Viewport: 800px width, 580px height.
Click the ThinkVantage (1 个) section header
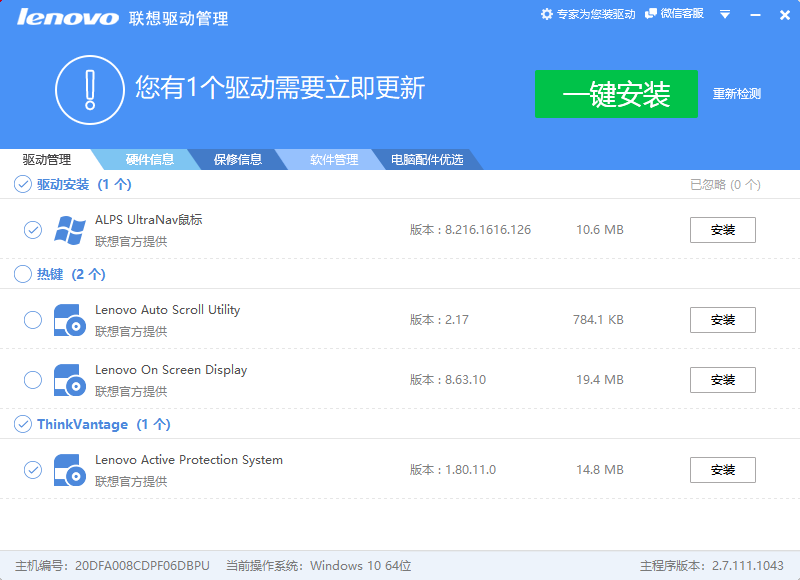[104, 424]
